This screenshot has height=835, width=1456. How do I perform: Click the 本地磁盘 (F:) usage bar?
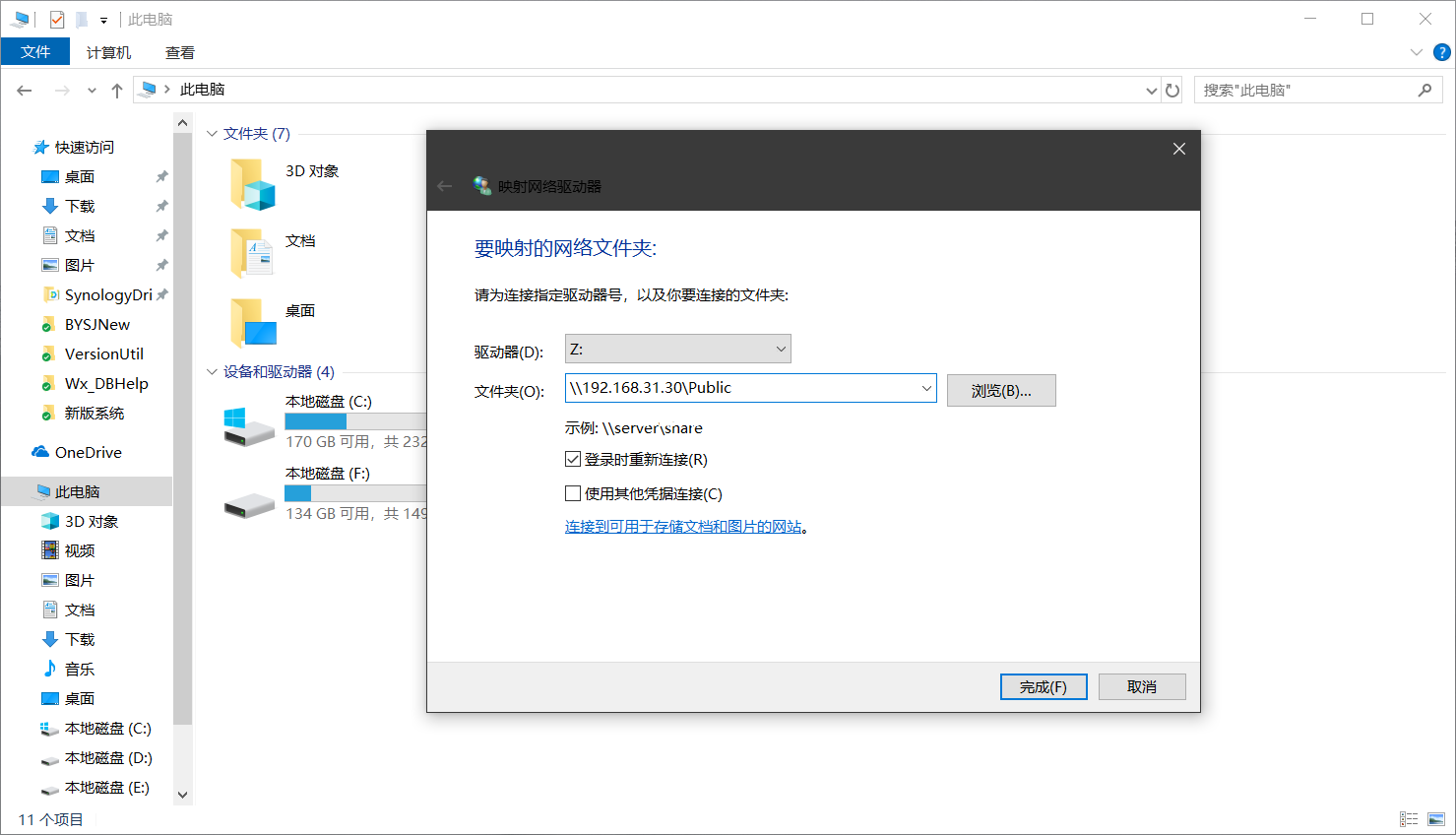(355, 493)
